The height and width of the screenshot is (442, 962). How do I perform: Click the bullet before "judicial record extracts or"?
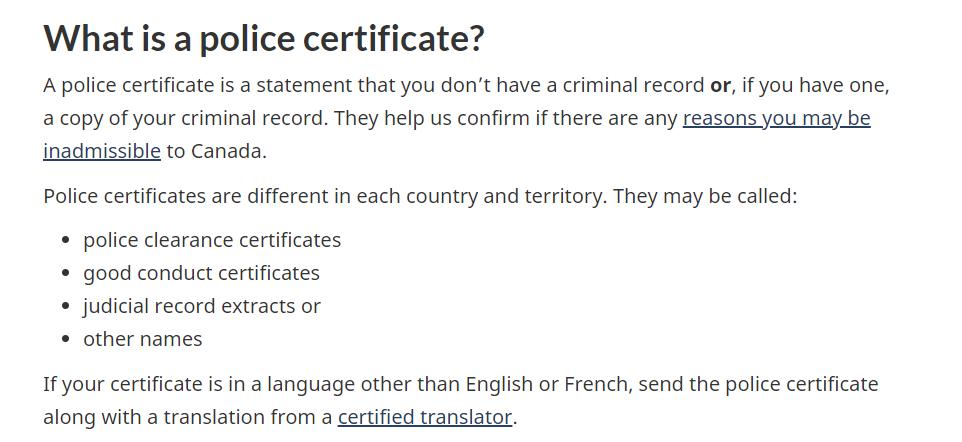coord(65,307)
